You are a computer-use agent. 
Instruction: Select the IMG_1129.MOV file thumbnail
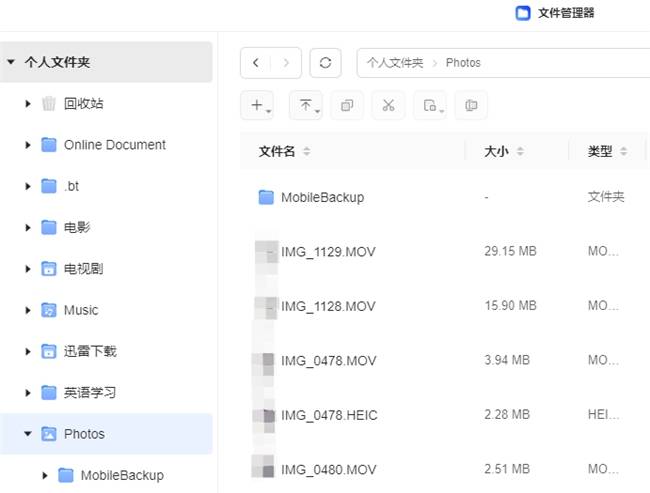coord(265,251)
